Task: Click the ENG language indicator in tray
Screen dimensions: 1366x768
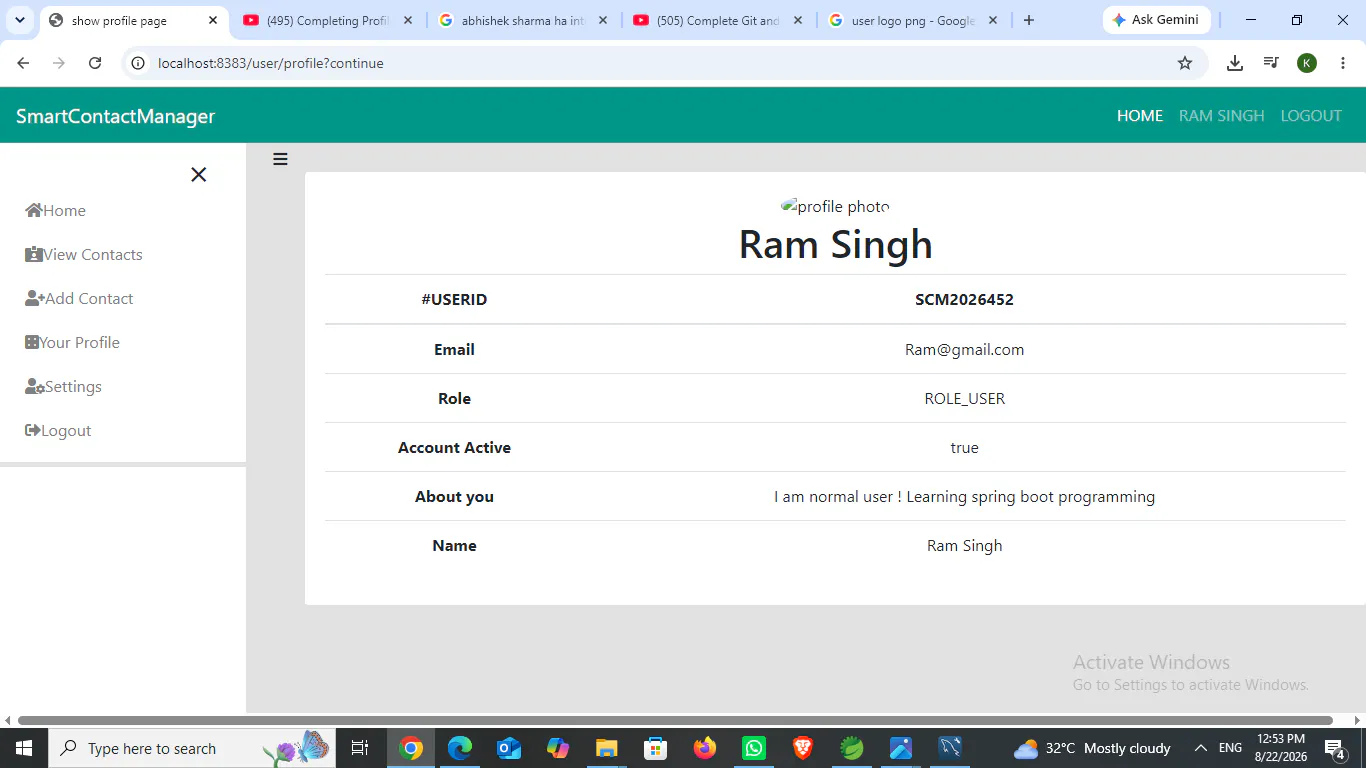Action: (x=1230, y=748)
